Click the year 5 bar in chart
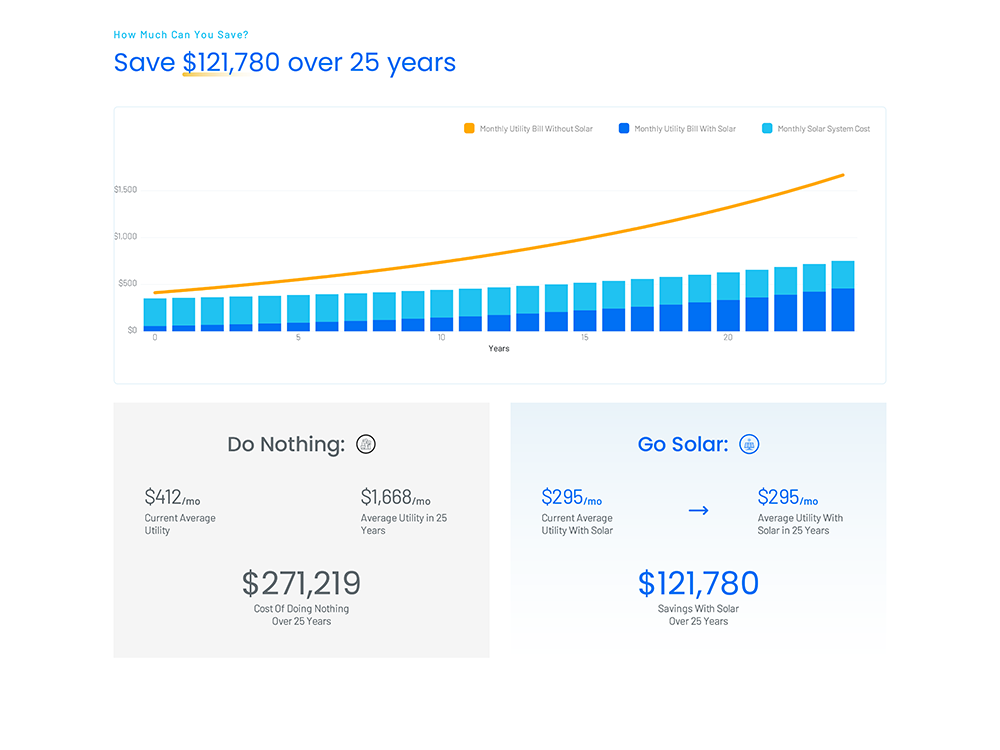 tap(298, 313)
